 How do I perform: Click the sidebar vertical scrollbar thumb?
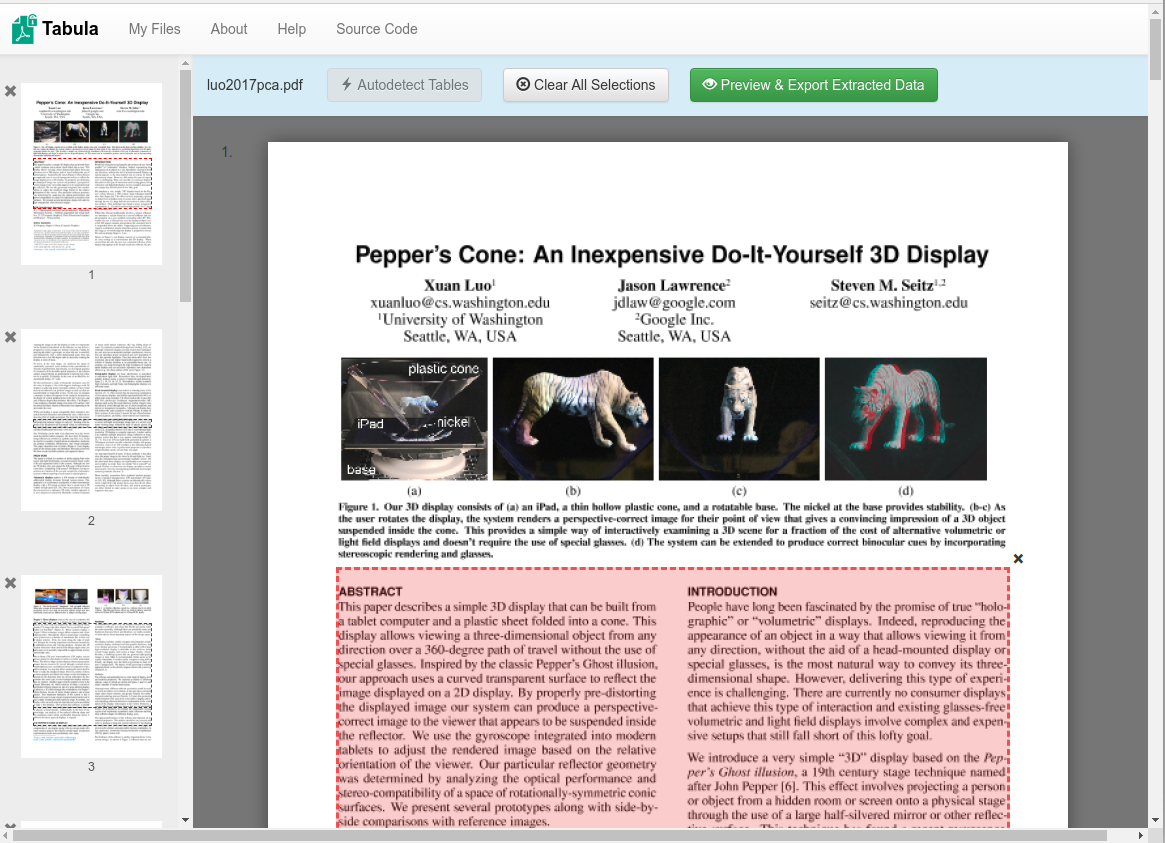point(185,186)
